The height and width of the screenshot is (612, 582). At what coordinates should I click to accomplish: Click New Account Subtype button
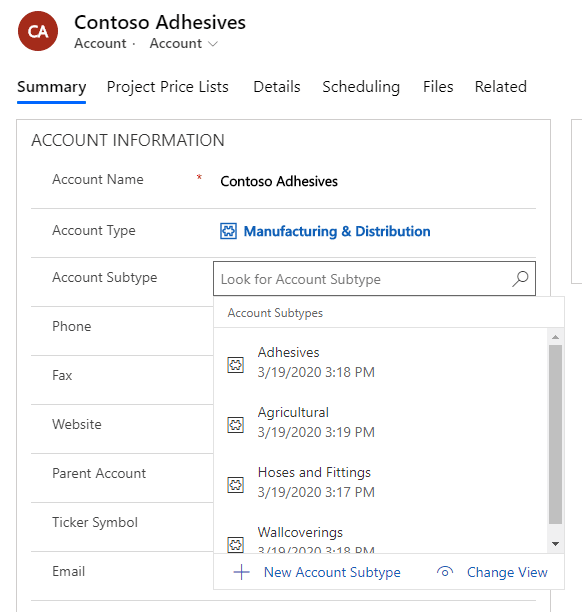pos(317,572)
